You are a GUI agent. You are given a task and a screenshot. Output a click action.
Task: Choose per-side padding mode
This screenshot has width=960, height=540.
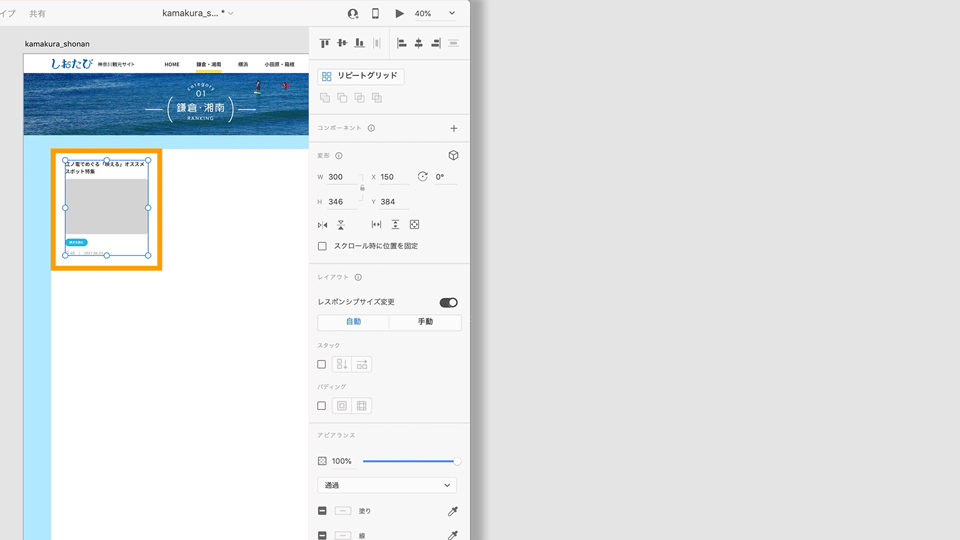tap(362, 406)
